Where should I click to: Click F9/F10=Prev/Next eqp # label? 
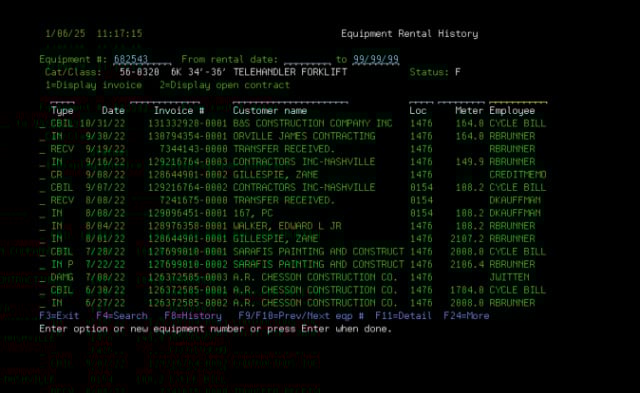tap(301, 316)
